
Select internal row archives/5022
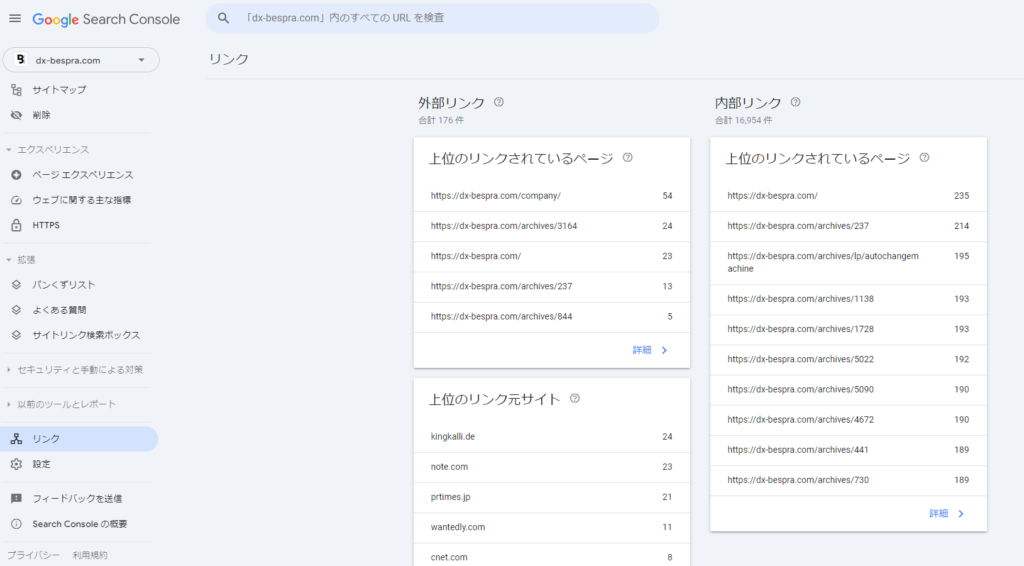coord(848,359)
